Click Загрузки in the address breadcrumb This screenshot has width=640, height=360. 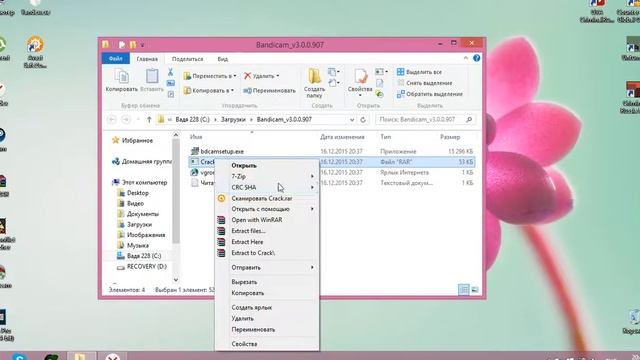233,120
